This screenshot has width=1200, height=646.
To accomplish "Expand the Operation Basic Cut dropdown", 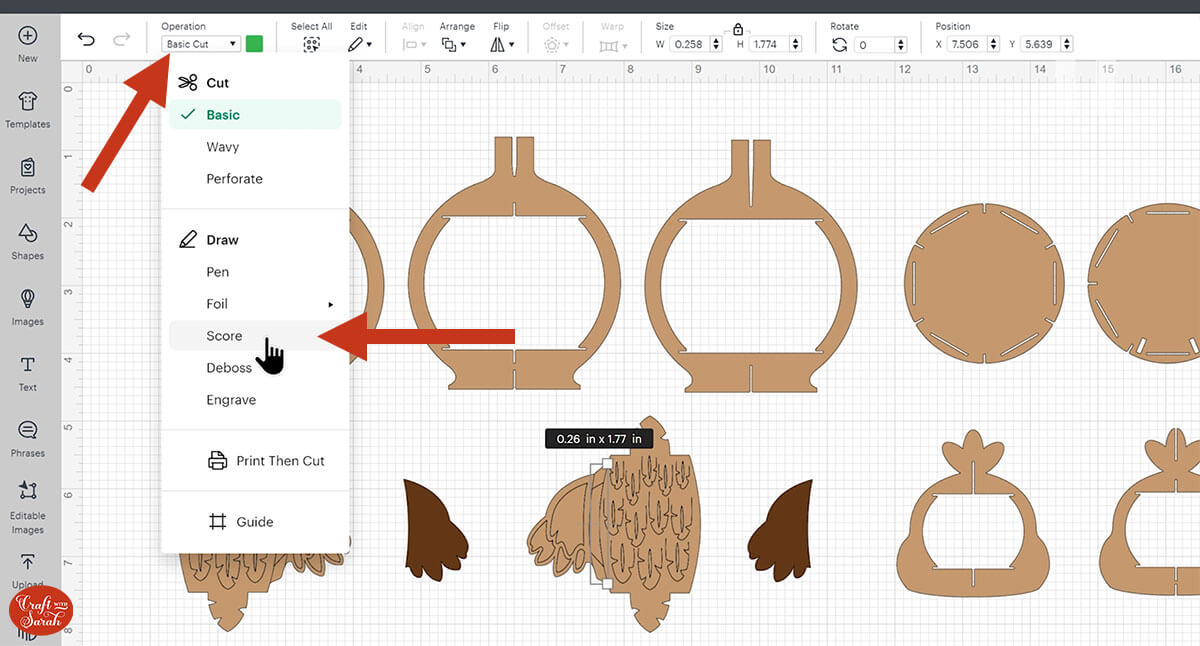I will [201, 44].
